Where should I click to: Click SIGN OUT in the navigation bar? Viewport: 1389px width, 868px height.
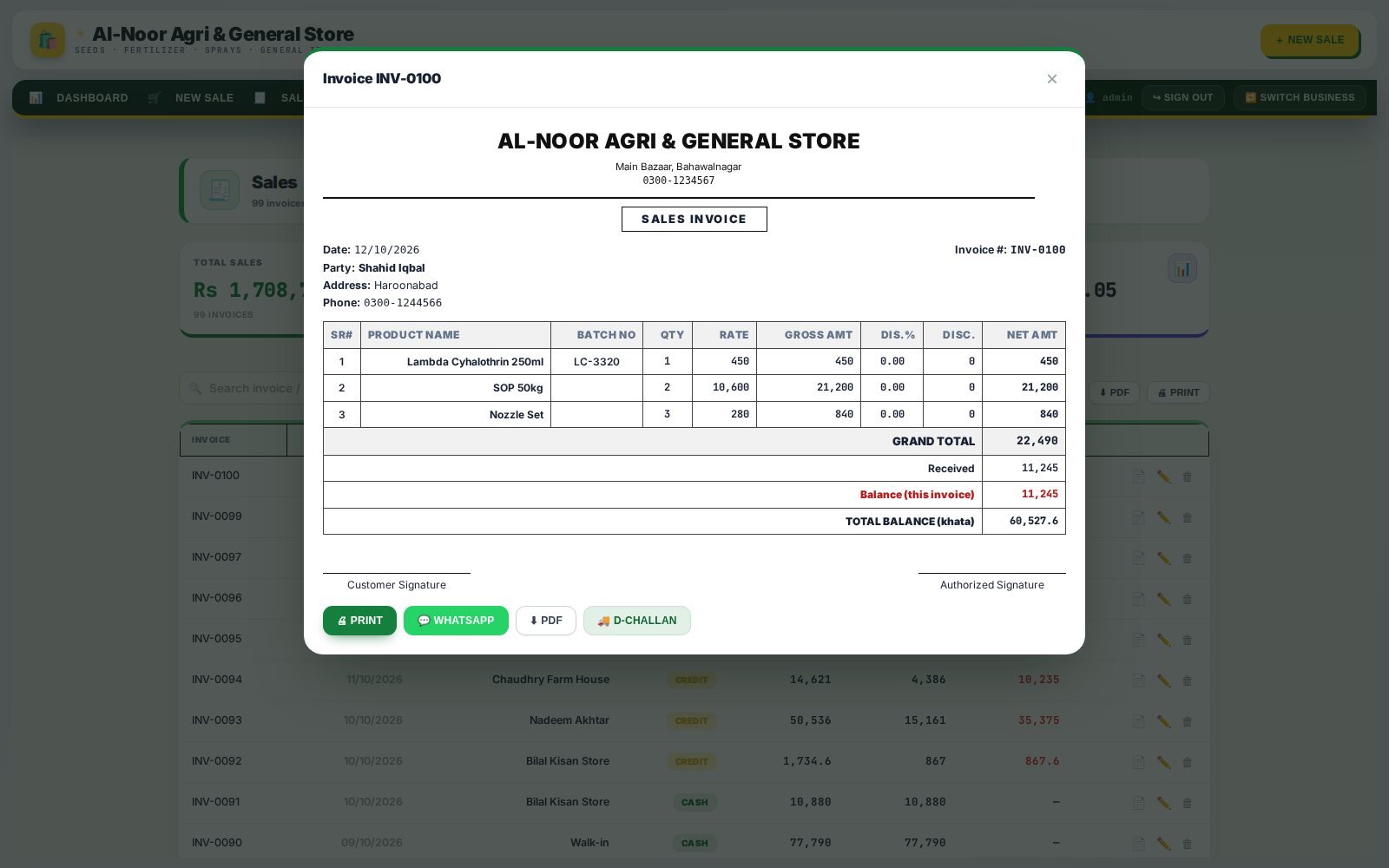[1182, 97]
